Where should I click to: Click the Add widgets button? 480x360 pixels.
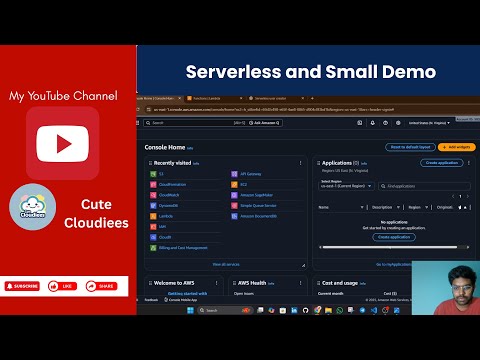(457, 147)
